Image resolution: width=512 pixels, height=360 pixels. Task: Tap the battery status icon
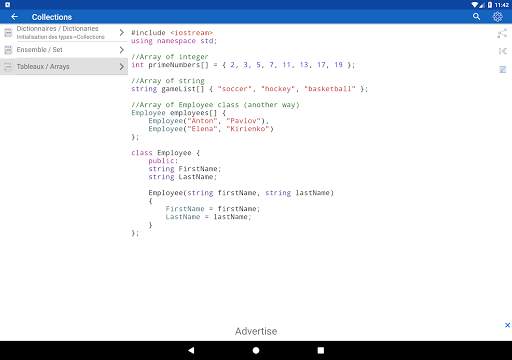490,5
